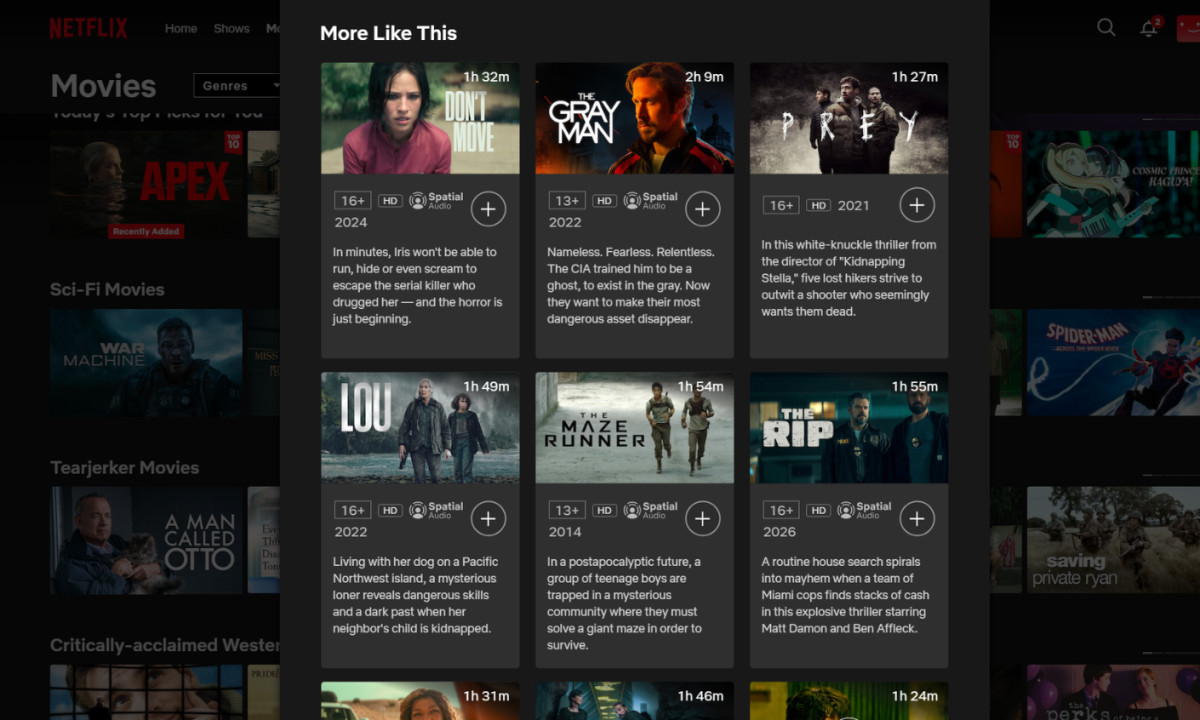Go to Shows in navigation bar
This screenshot has height=720, width=1200.
tap(231, 28)
